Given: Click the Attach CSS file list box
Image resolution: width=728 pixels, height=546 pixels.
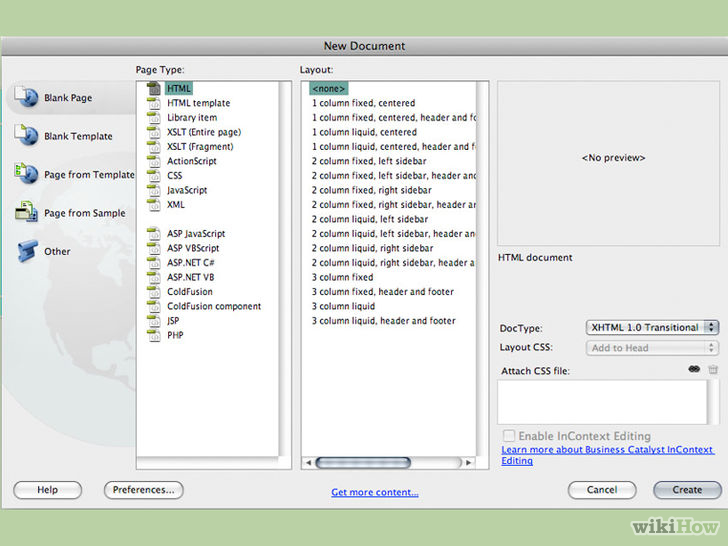Looking at the screenshot, I should pos(608,402).
